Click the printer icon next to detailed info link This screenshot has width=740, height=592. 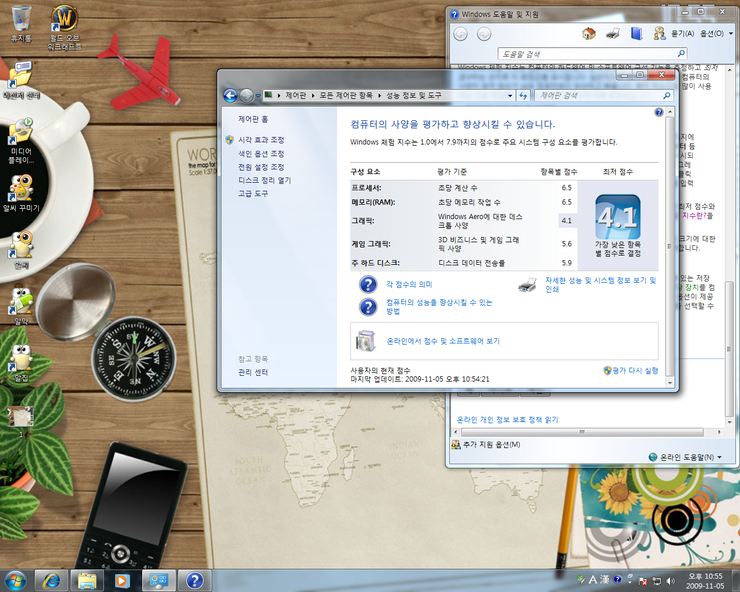click(527, 285)
